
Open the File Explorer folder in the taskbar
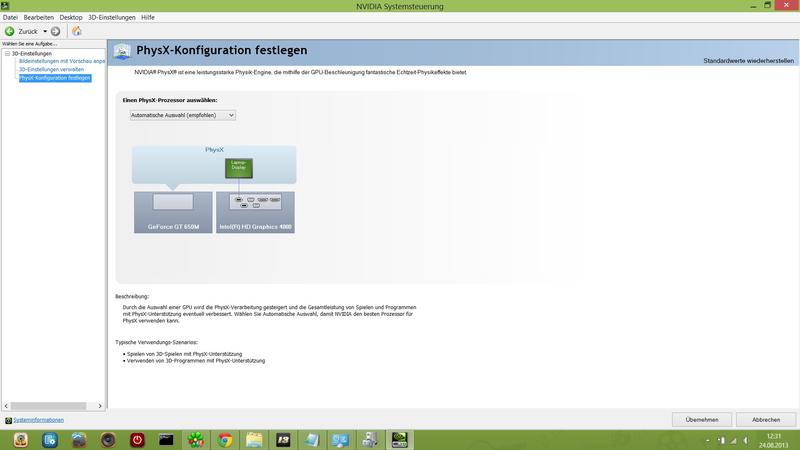pyautogui.click(x=254, y=440)
